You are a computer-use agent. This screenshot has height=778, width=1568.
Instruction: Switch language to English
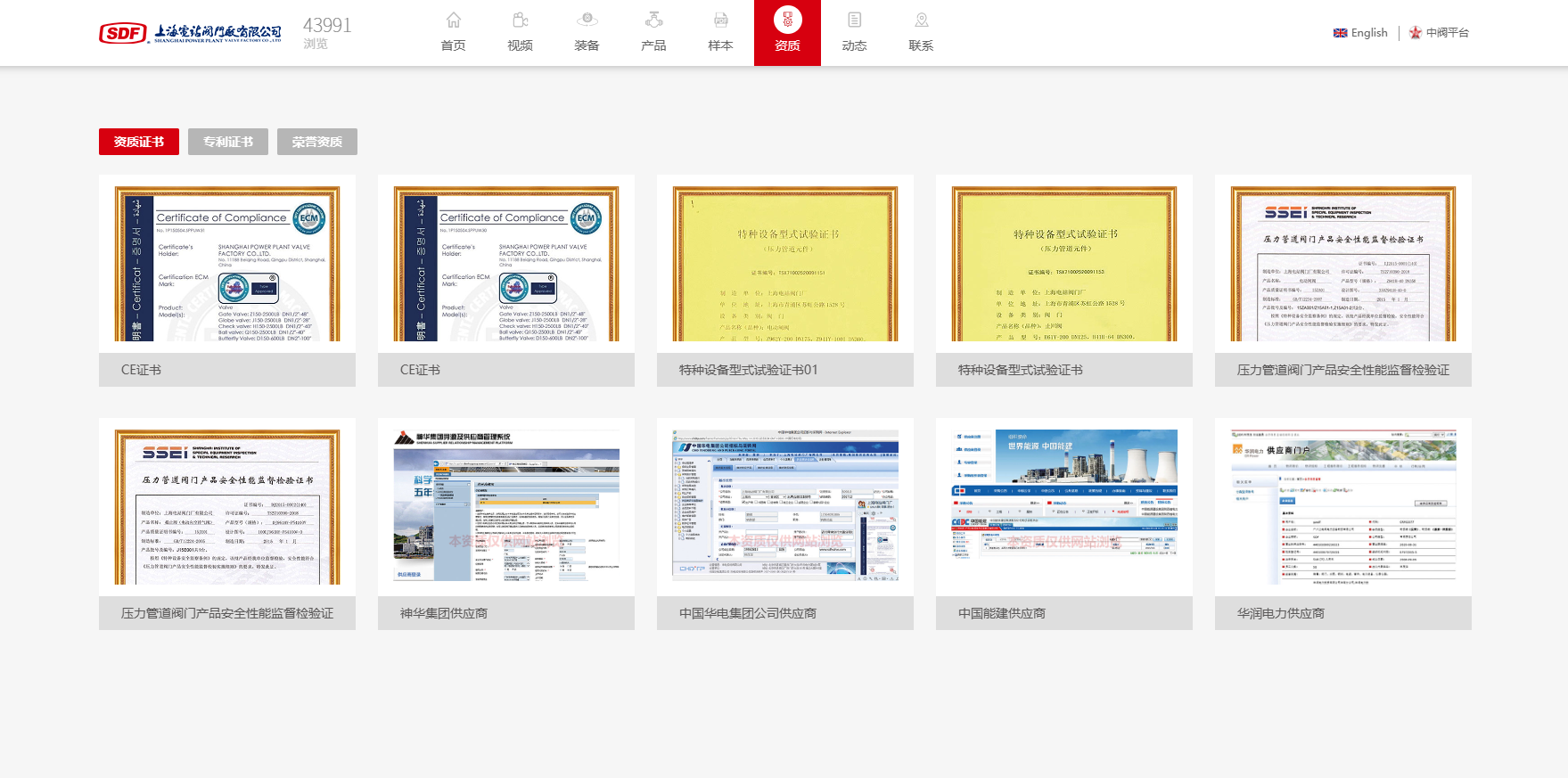click(x=1360, y=33)
